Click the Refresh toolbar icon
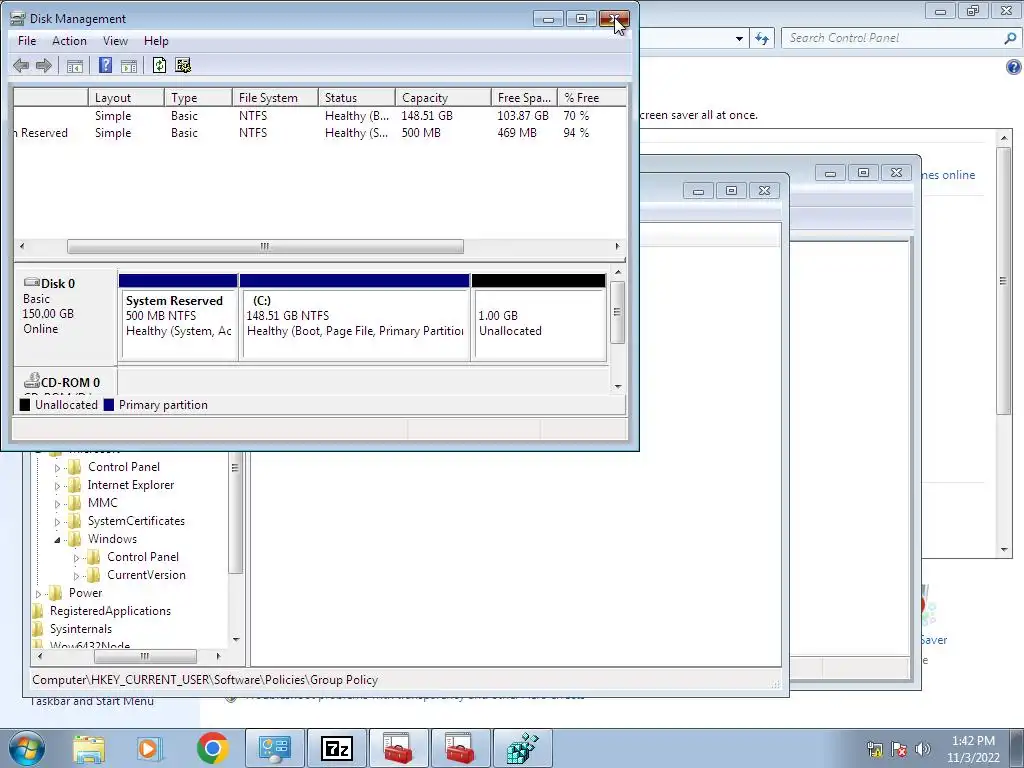The image size is (1024, 768). point(159,65)
